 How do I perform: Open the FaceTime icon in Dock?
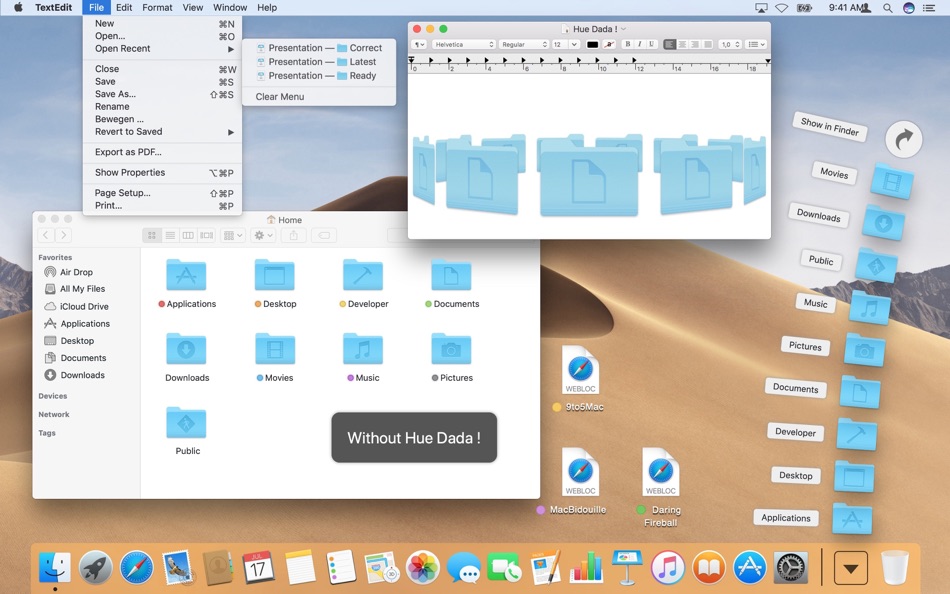coord(504,567)
